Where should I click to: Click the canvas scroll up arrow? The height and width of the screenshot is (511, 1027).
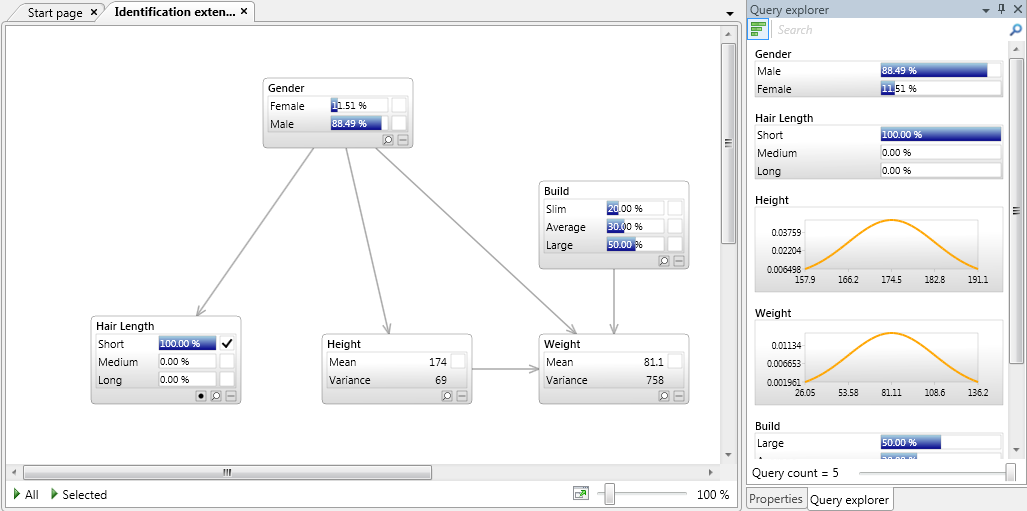(728, 33)
